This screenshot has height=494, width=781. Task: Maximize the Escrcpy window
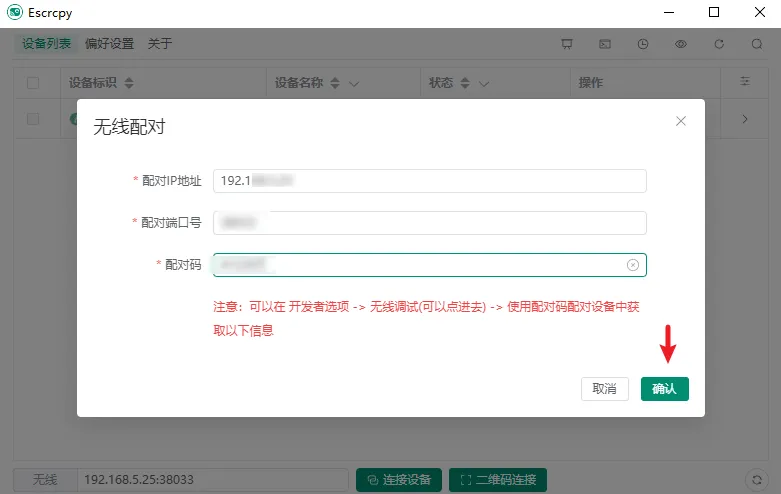[x=714, y=12]
